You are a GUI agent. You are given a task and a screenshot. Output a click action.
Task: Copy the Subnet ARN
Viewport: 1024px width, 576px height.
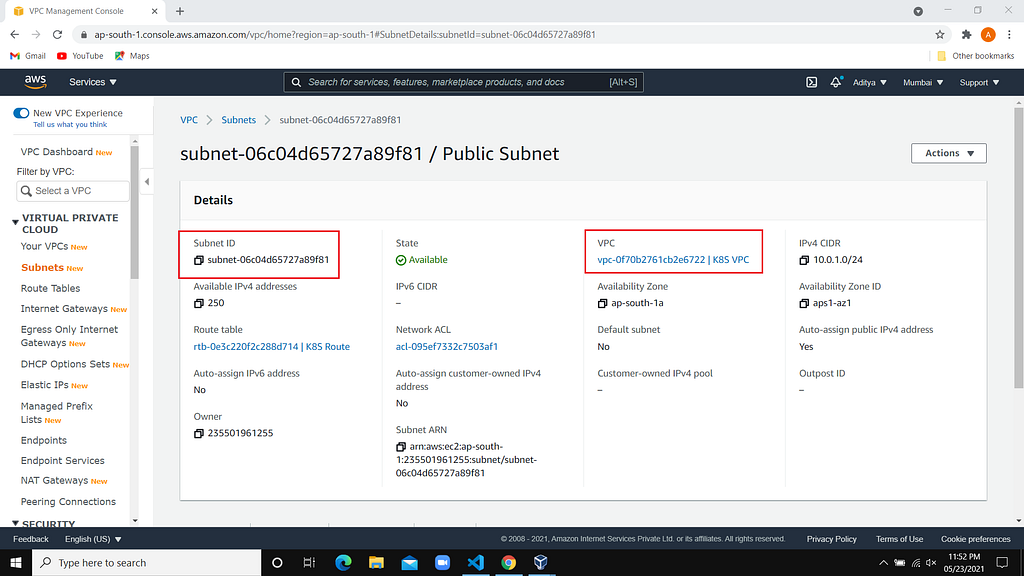(x=401, y=447)
